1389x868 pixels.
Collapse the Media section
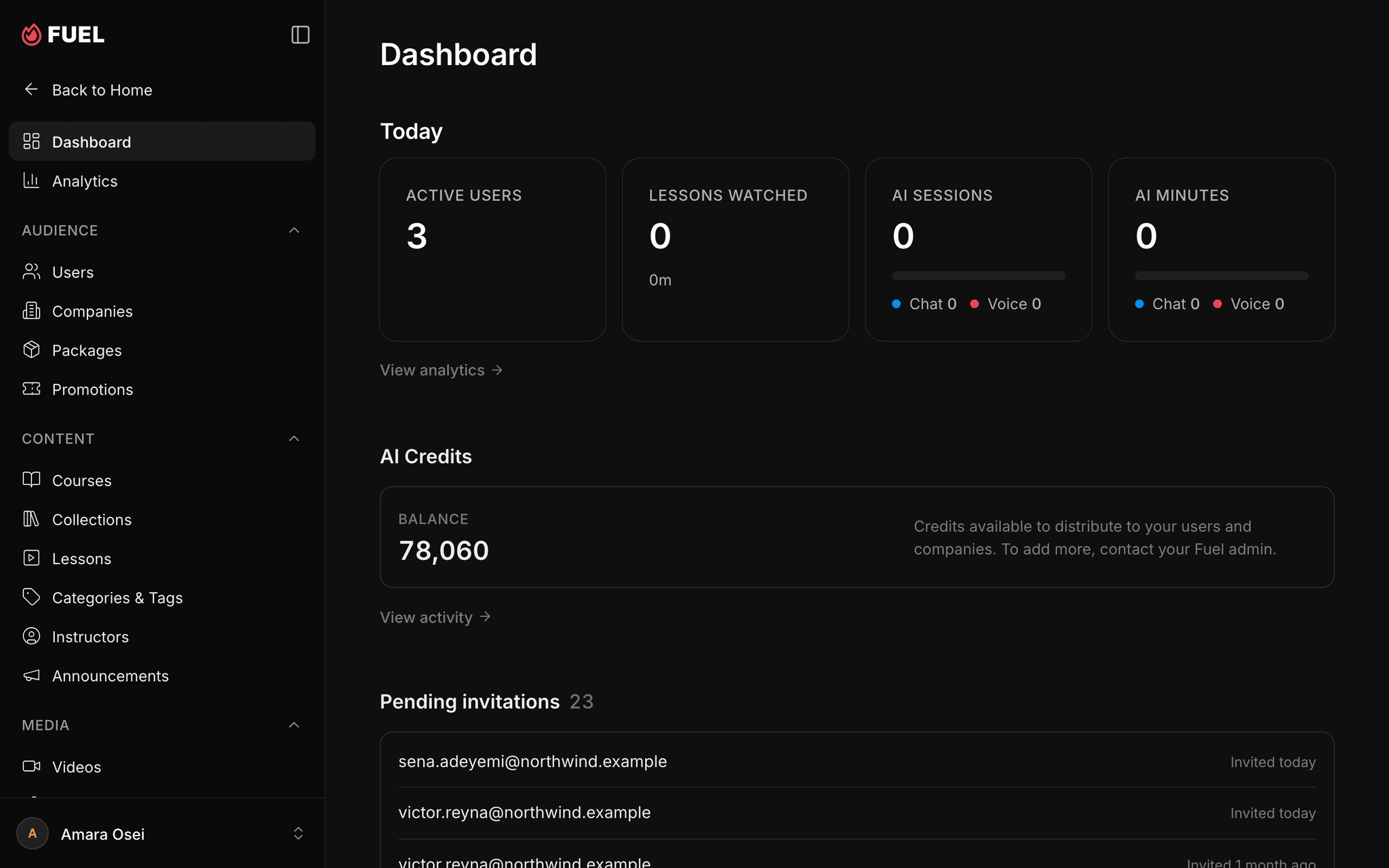coord(294,725)
